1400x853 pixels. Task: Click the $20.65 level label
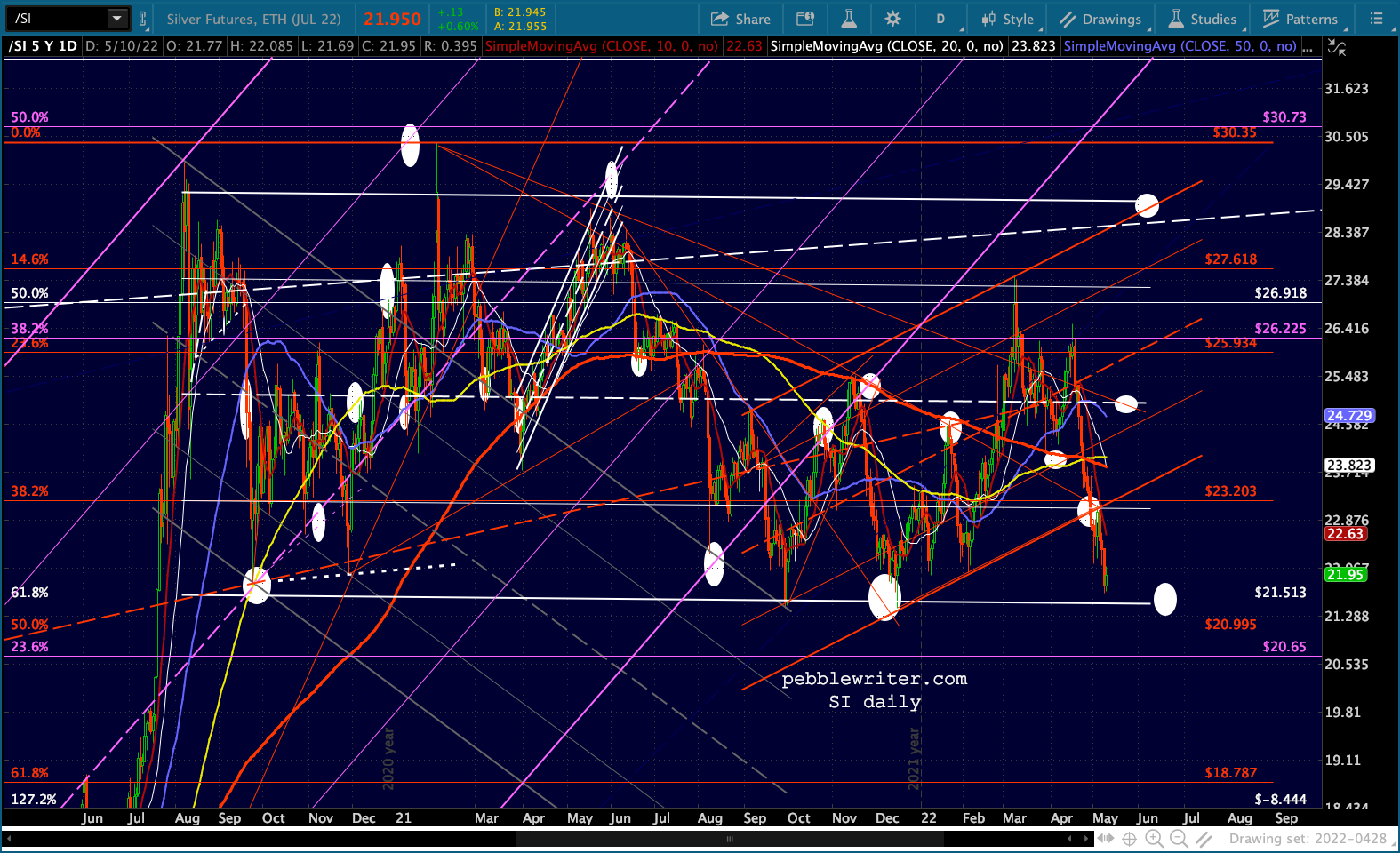tap(1284, 647)
